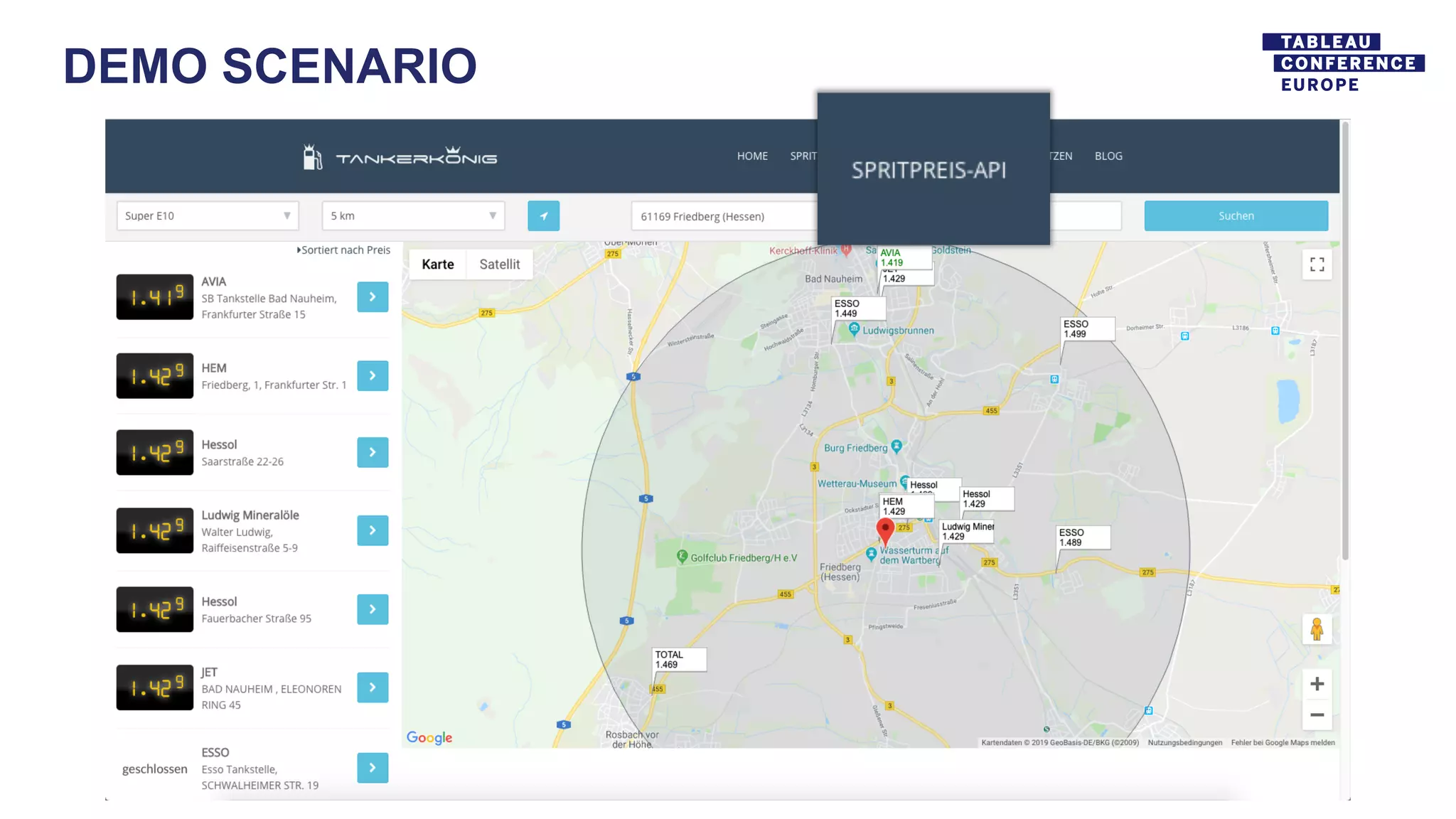
Task: Open the 5 km radius dropdown
Action: [x=413, y=216]
